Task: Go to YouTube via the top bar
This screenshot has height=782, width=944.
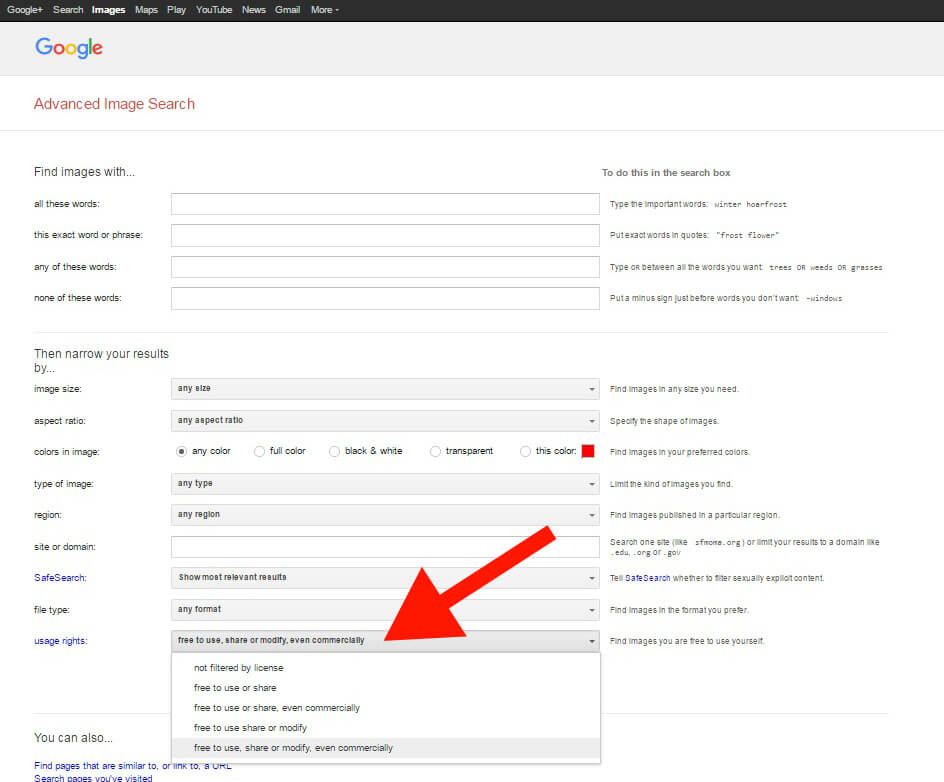Action: tap(214, 10)
